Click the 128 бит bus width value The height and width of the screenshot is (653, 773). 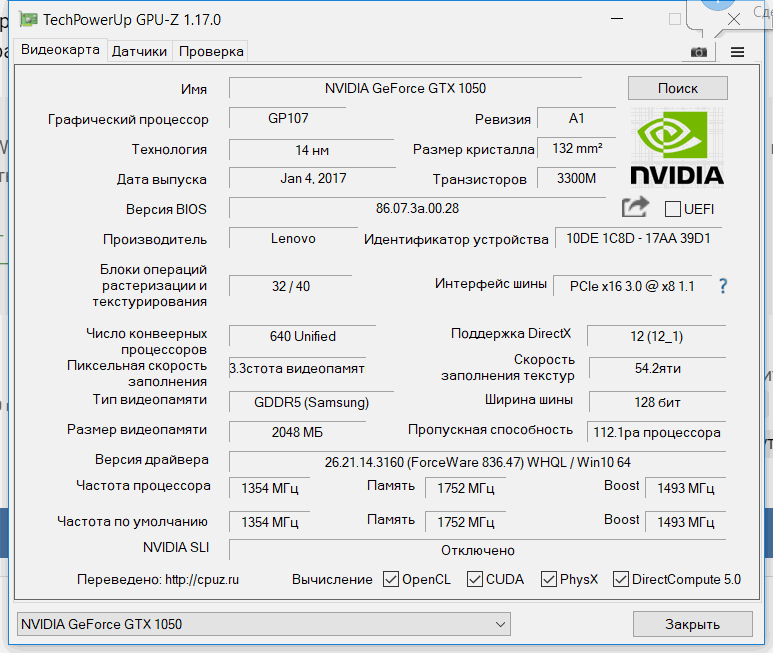[x=657, y=402]
